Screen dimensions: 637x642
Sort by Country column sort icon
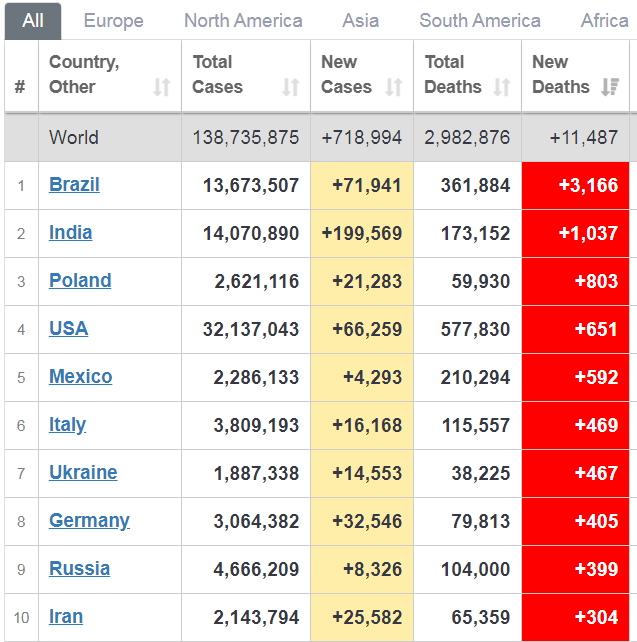coord(162,88)
